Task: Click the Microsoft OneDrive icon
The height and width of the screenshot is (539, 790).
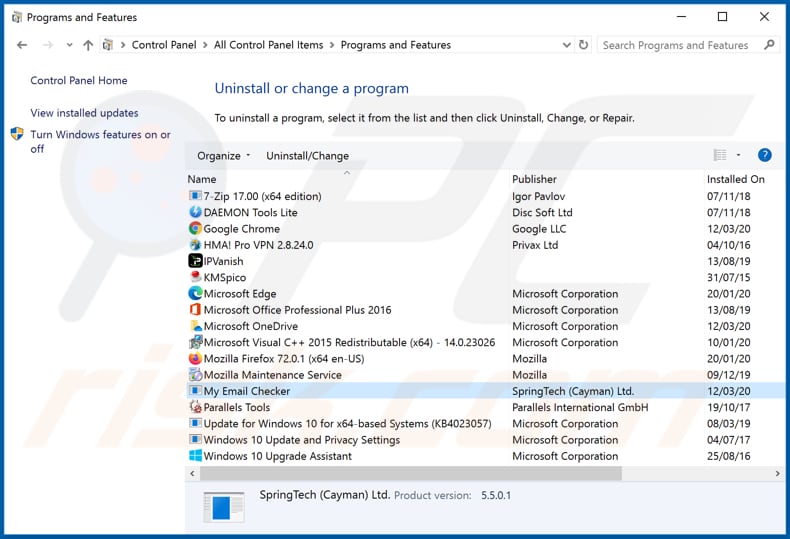Action: (x=195, y=326)
